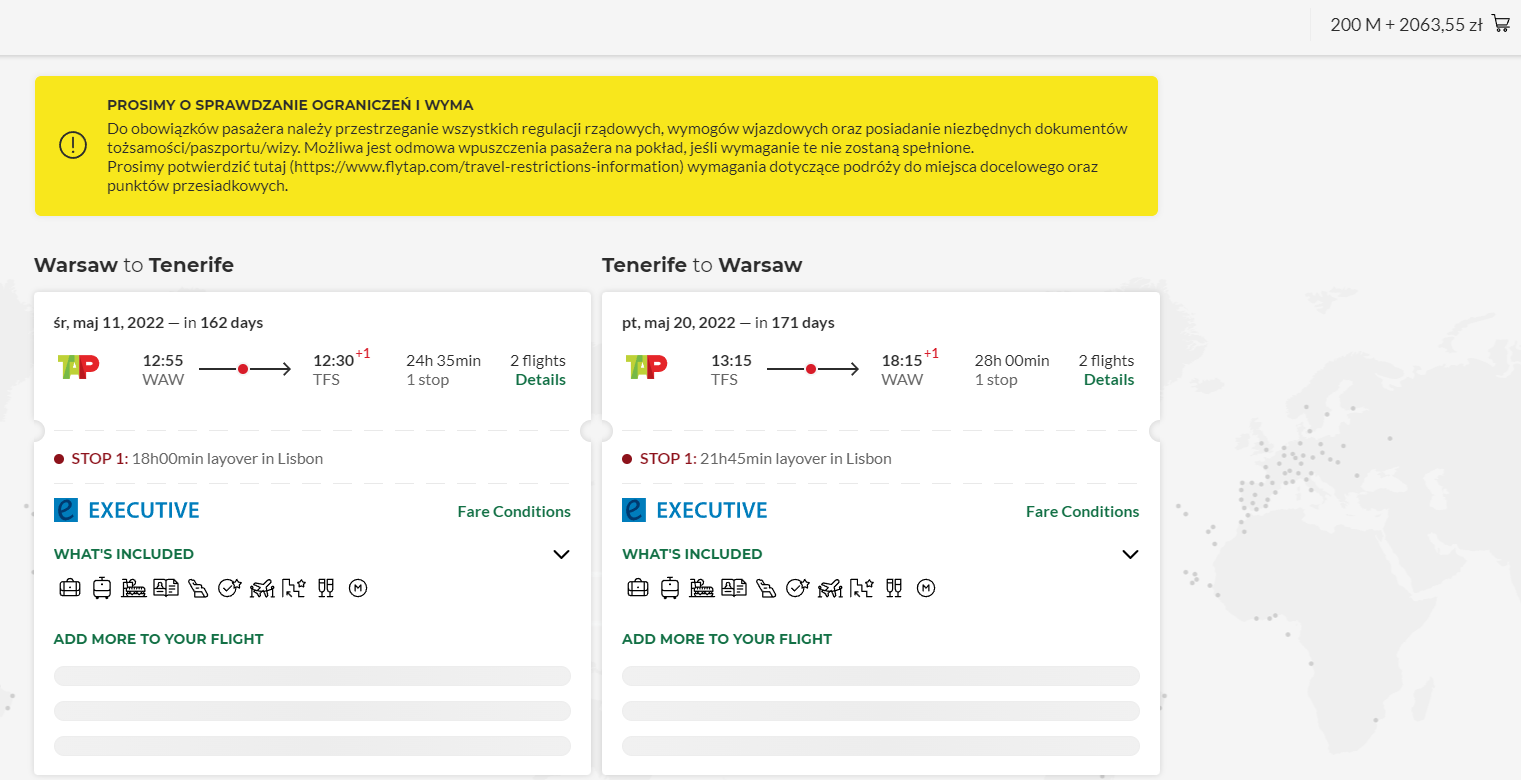This screenshot has width=1522, height=780.
Task: Click the Executive fare logo on outbound flight
Action: pos(127,510)
